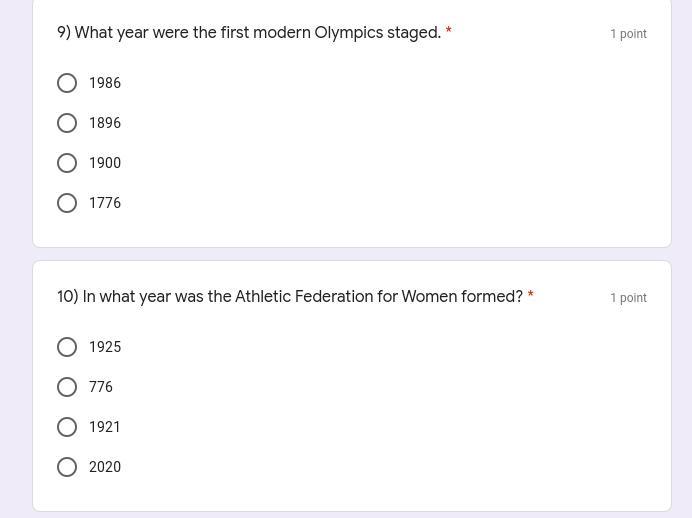This screenshot has height=518, width=692.
Task: Click the "1921" answer label text
Action: (x=105, y=427)
